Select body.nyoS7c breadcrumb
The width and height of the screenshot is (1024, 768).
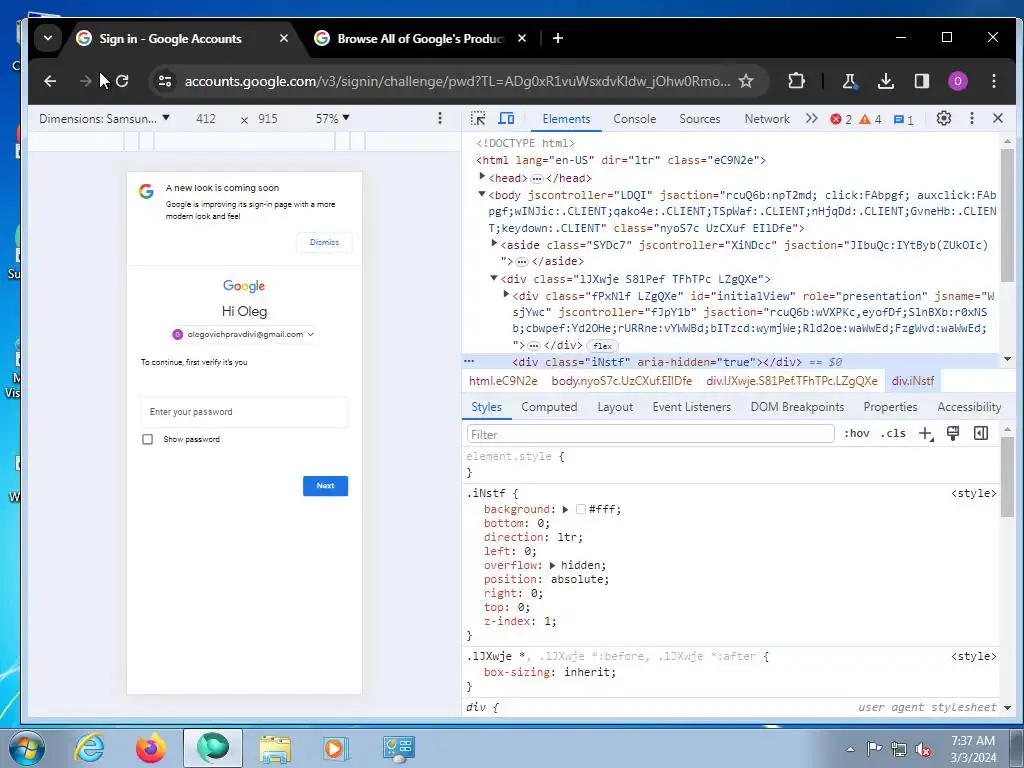coord(621,381)
